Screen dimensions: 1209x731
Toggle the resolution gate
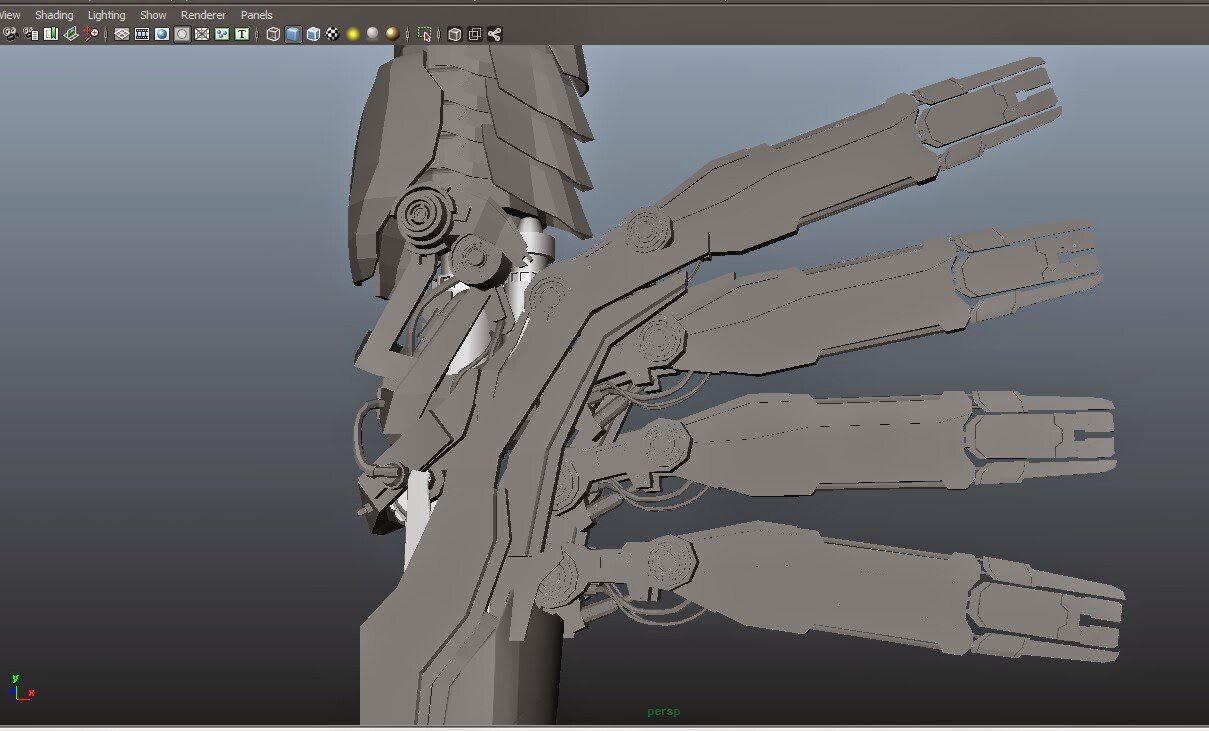tap(163, 33)
